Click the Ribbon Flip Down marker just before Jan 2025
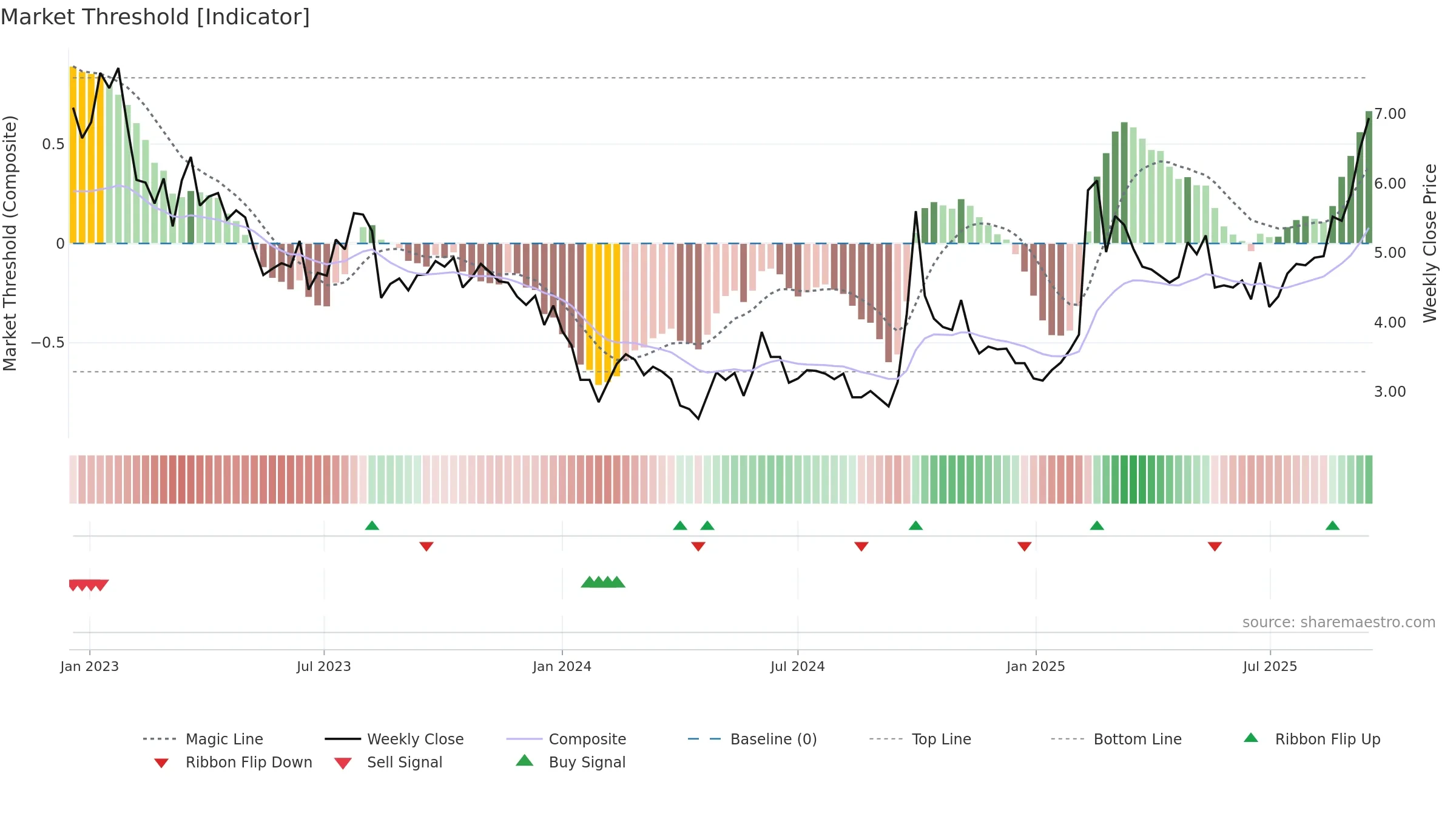 pyautogui.click(x=1025, y=547)
